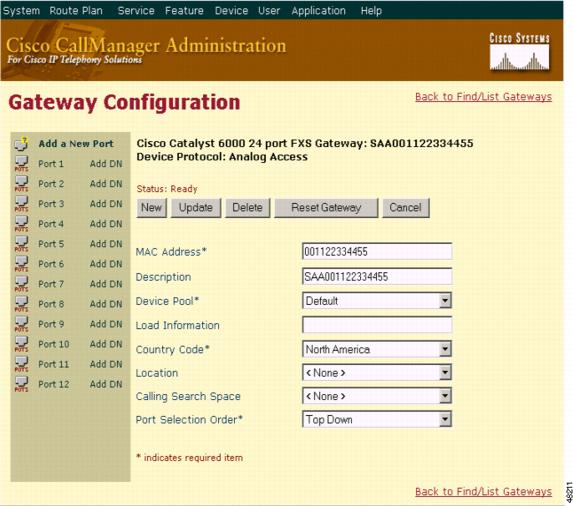The image size is (573, 506).
Task: Open the User menu
Action: [269, 11]
